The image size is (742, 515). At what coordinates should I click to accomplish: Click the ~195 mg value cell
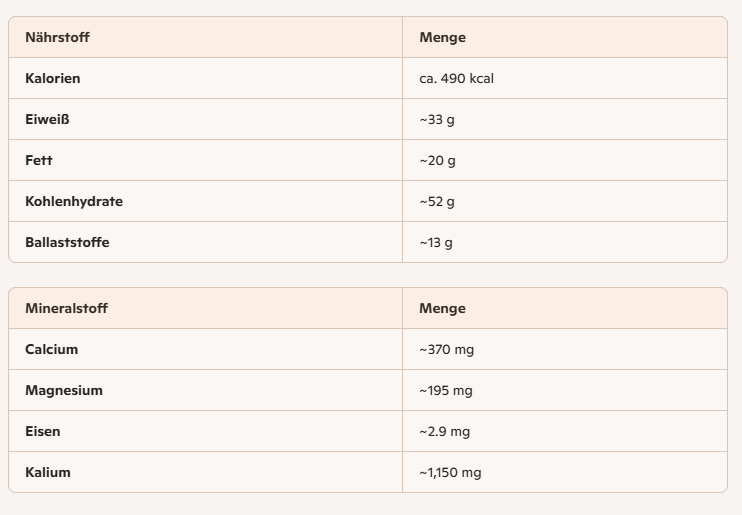(446, 390)
